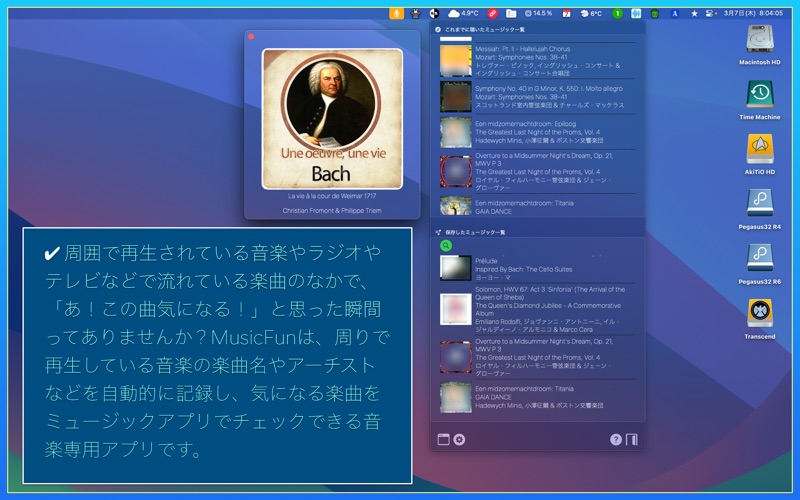Click the door icon at panel bottom right
800x500 pixels.
tap(632, 439)
